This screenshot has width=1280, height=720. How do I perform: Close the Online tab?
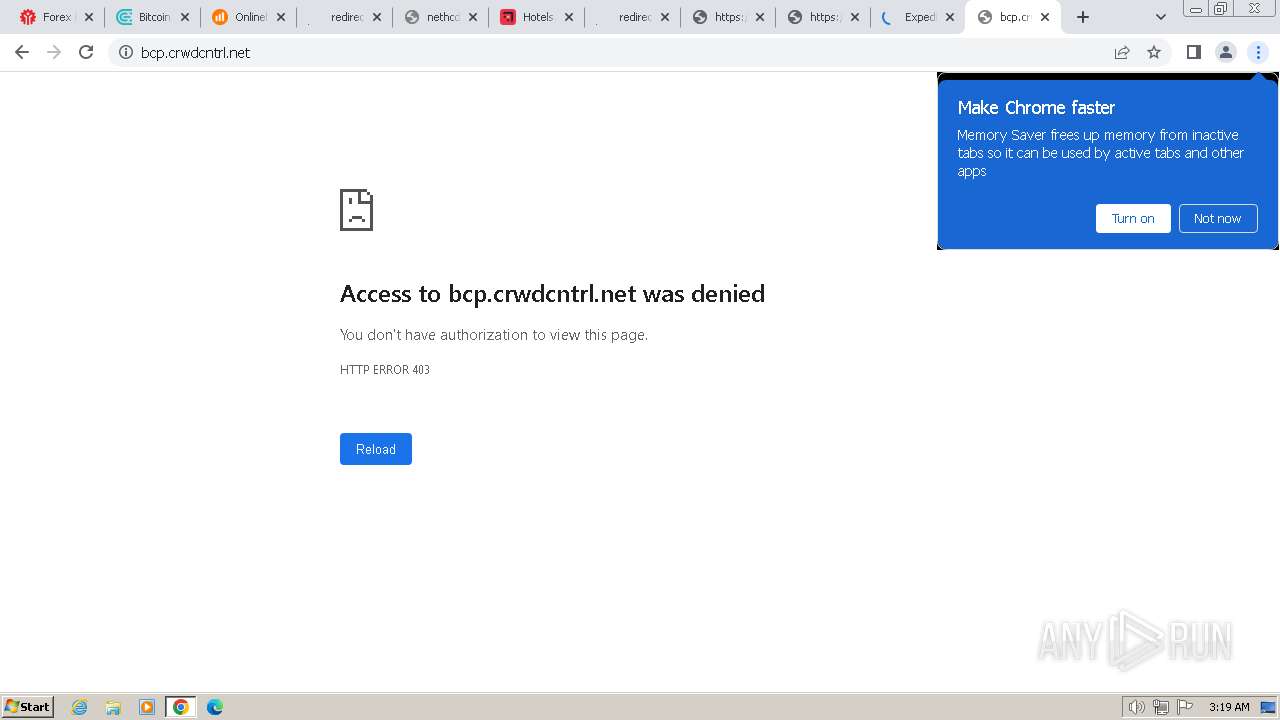pos(281,17)
